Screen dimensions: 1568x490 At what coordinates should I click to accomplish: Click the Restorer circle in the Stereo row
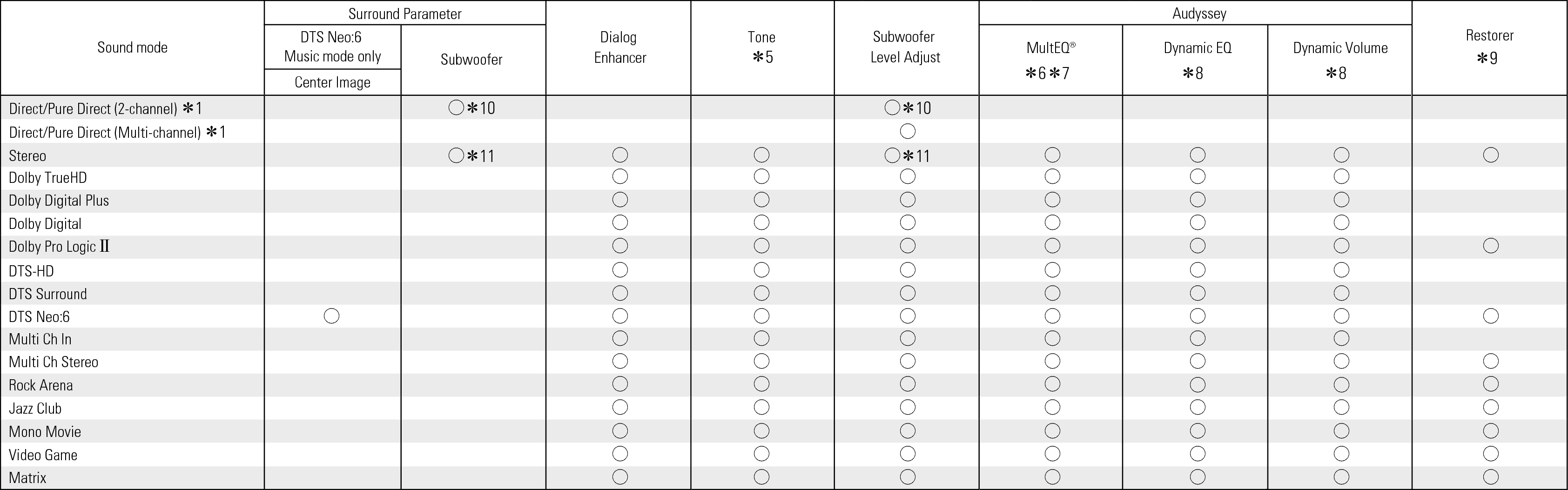click(1491, 155)
